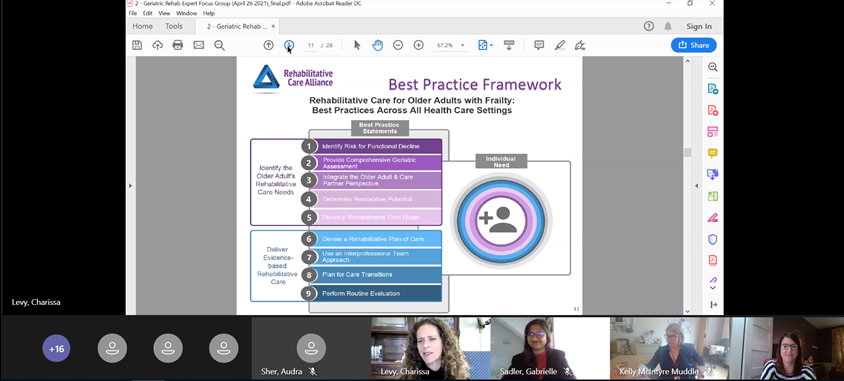Click "Best Practice Framework" slide title

[475, 84]
